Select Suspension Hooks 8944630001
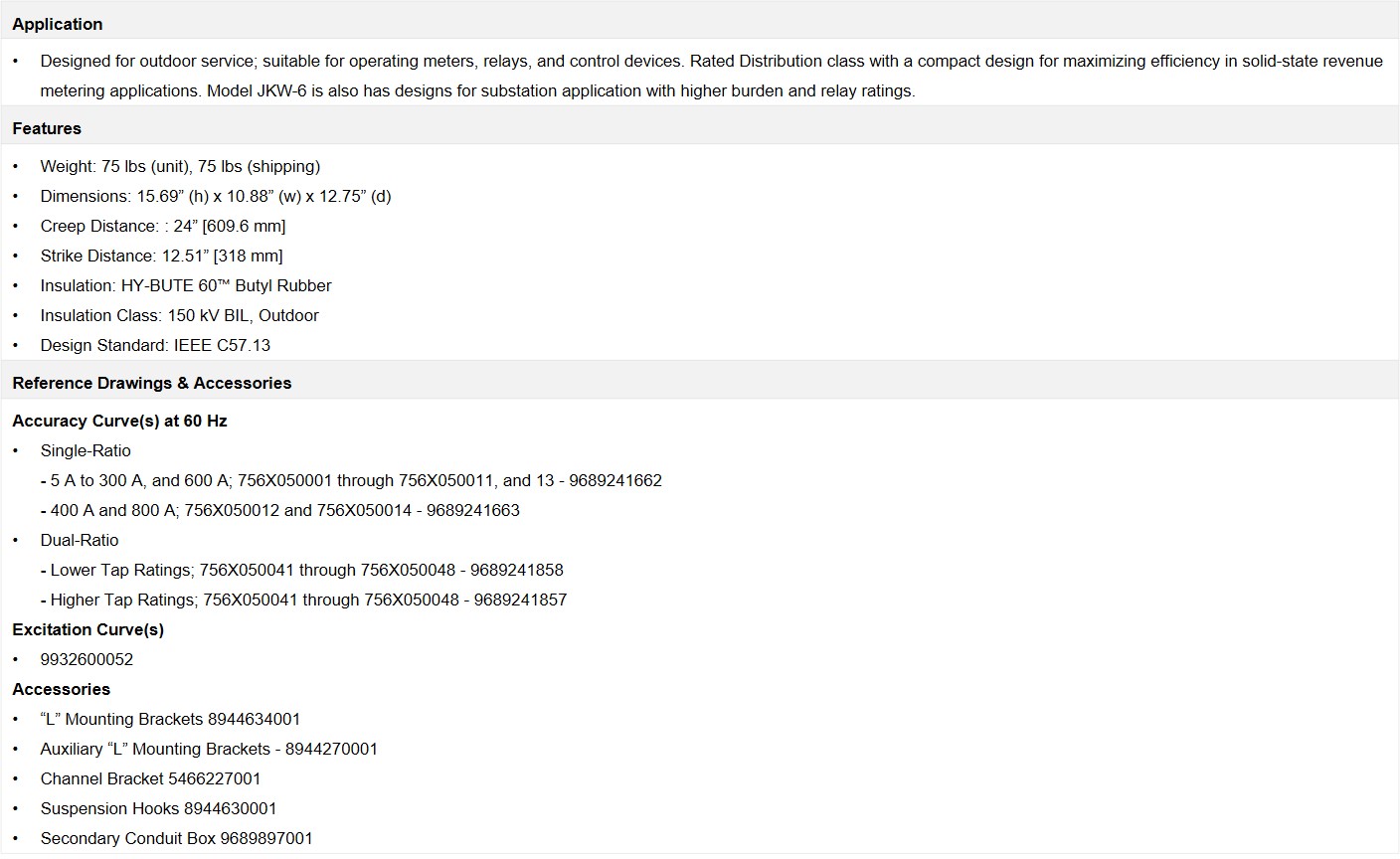The width and height of the screenshot is (1400, 859). [x=158, y=808]
